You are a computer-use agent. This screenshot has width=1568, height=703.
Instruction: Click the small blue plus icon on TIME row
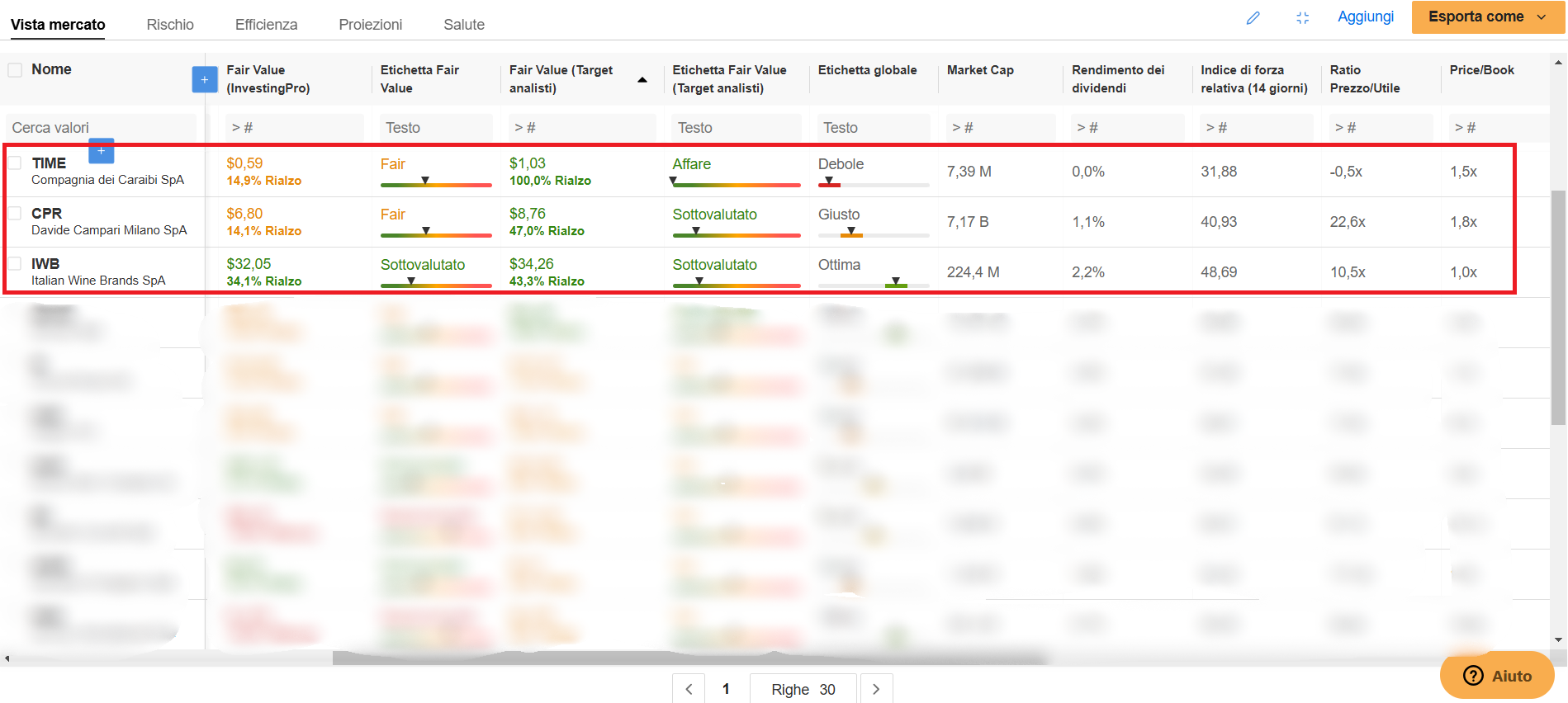[101, 151]
